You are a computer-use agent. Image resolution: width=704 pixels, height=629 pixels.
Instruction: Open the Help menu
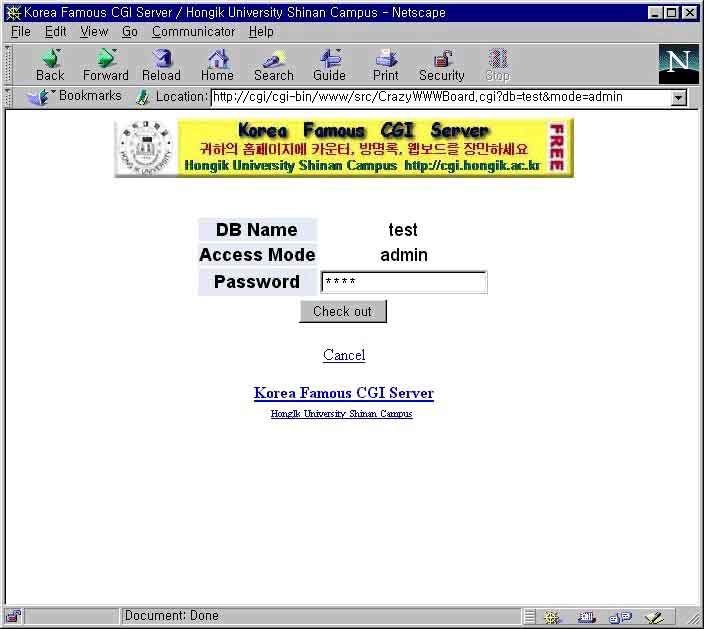click(x=261, y=32)
